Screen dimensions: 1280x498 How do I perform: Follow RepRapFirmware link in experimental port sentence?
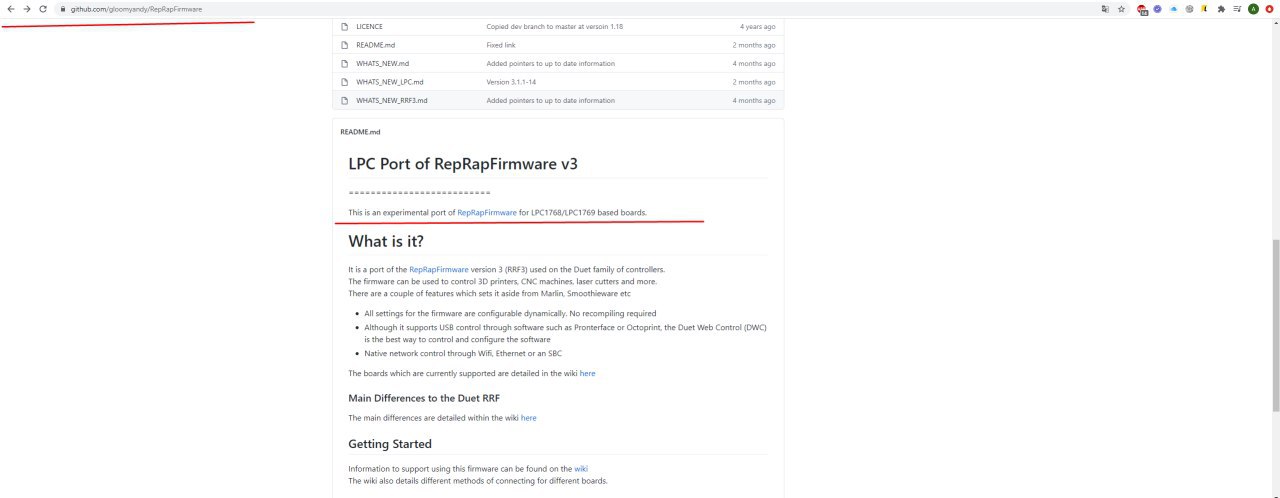click(487, 212)
